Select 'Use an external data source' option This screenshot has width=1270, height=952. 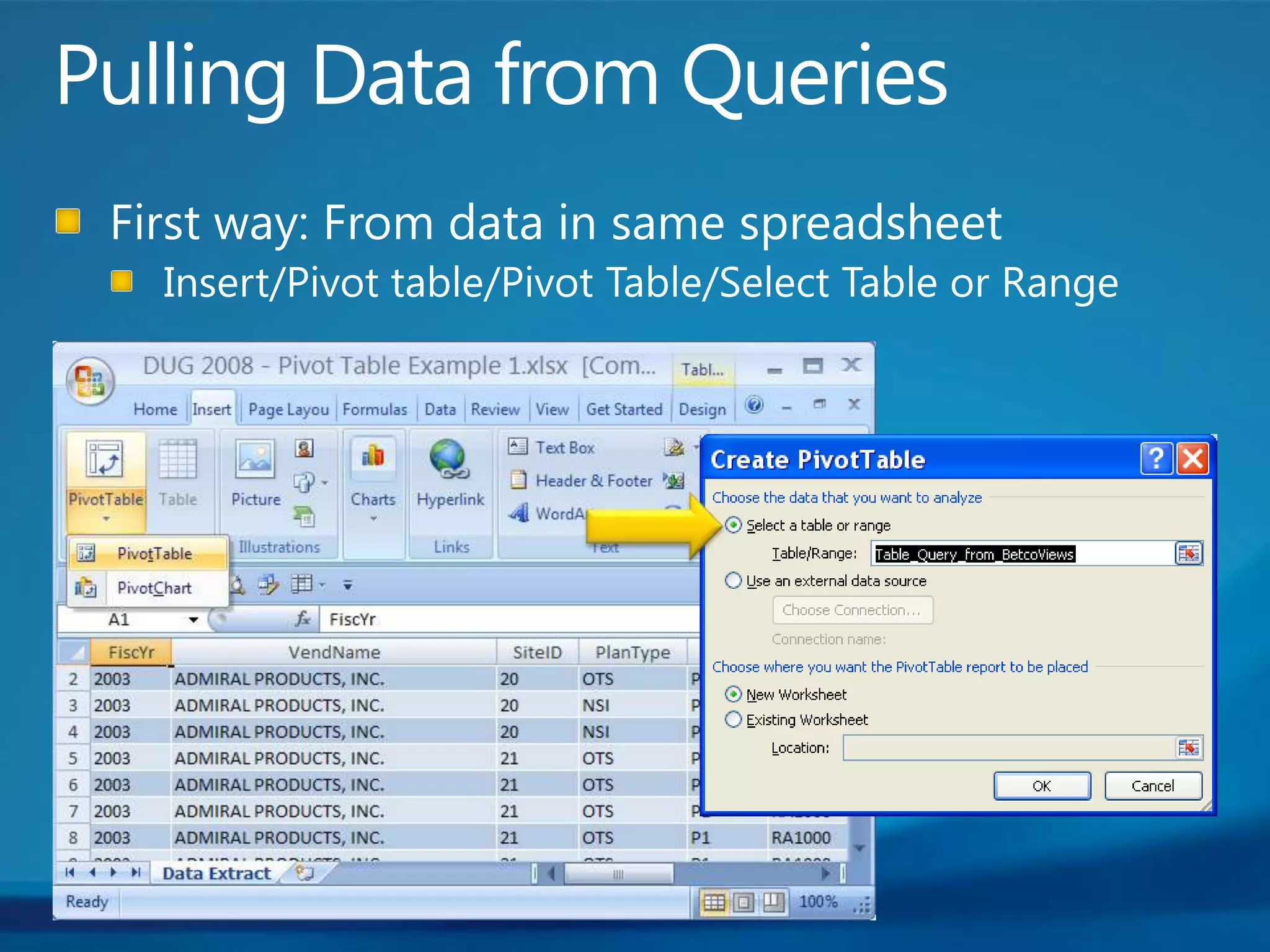(x=733, y=581)
